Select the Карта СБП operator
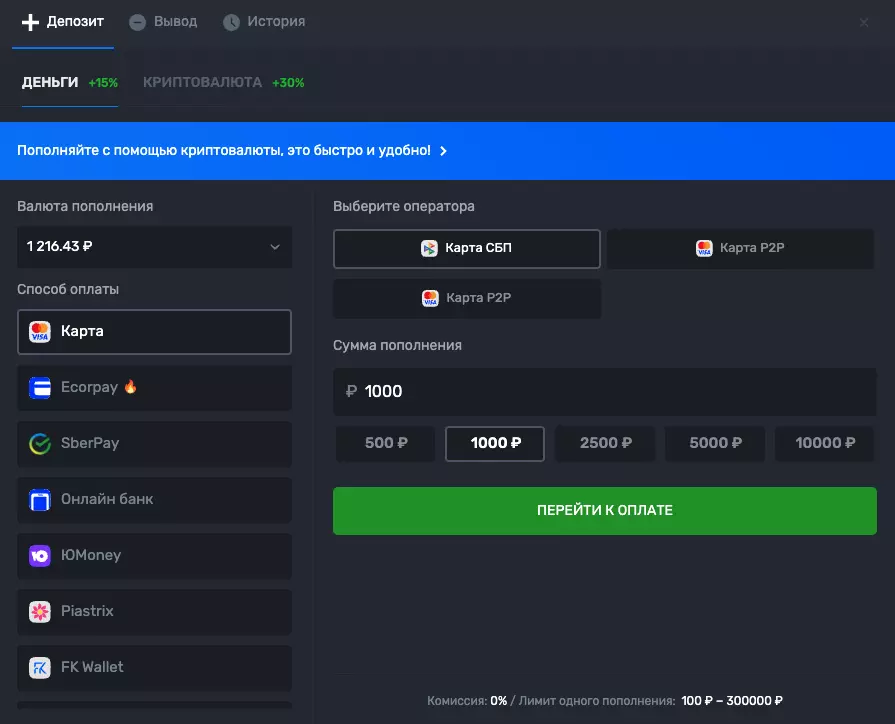Screen dimensions: 895x724 point(466,249)
